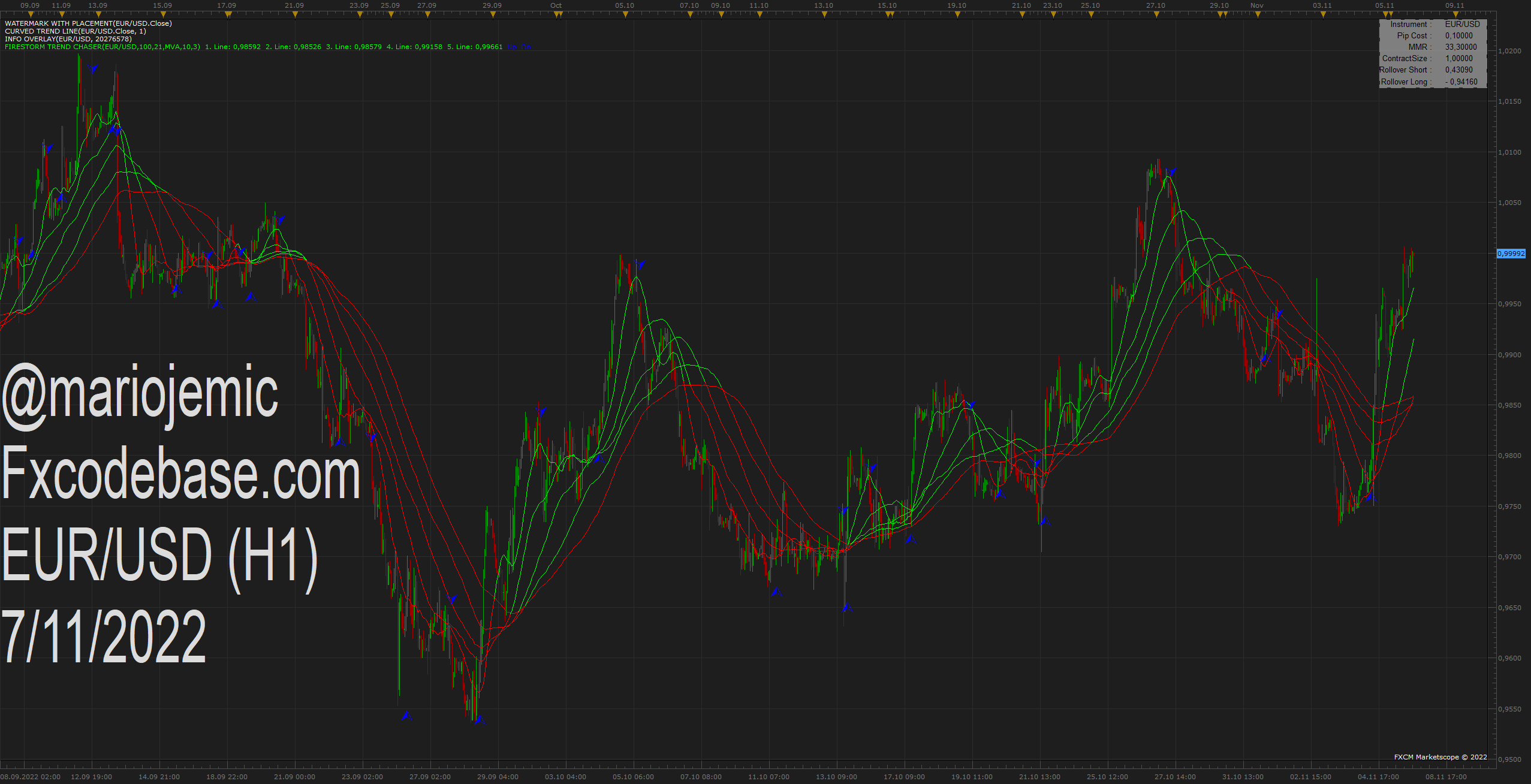The width and height of the screenshot is (1531, 784).
Task: Click the '08.09.2022 02:00' bottom time label
Action: click(31, 777)
